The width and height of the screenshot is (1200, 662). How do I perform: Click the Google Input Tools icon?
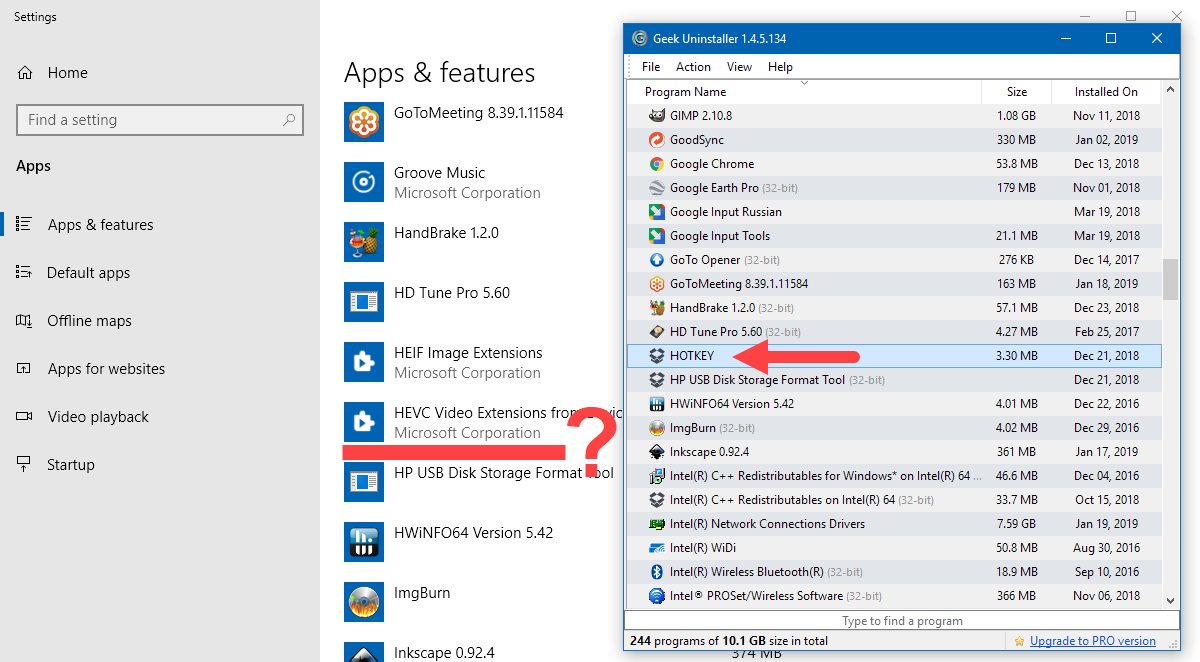click(657, 236)
